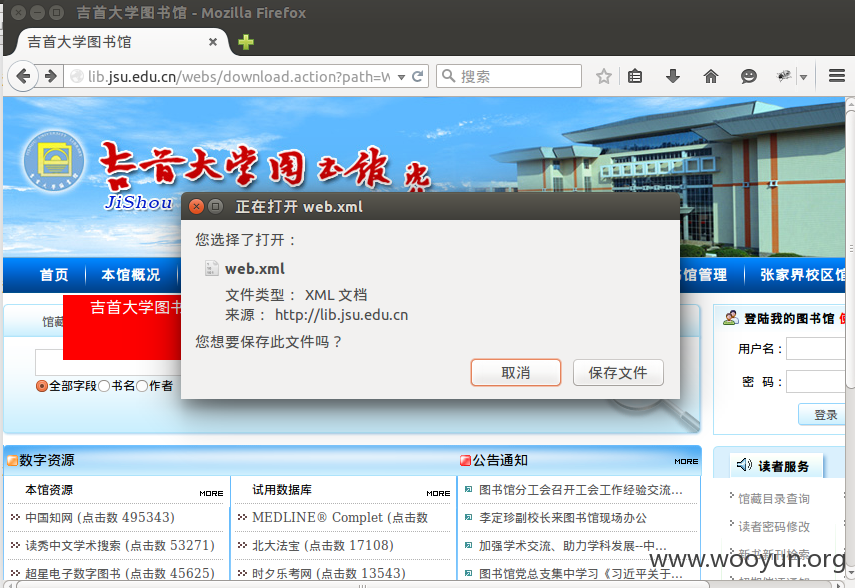Click the add-on bug icon in toolbar
Viewport: 855px width, 588px height.
[x=784, y=76]
